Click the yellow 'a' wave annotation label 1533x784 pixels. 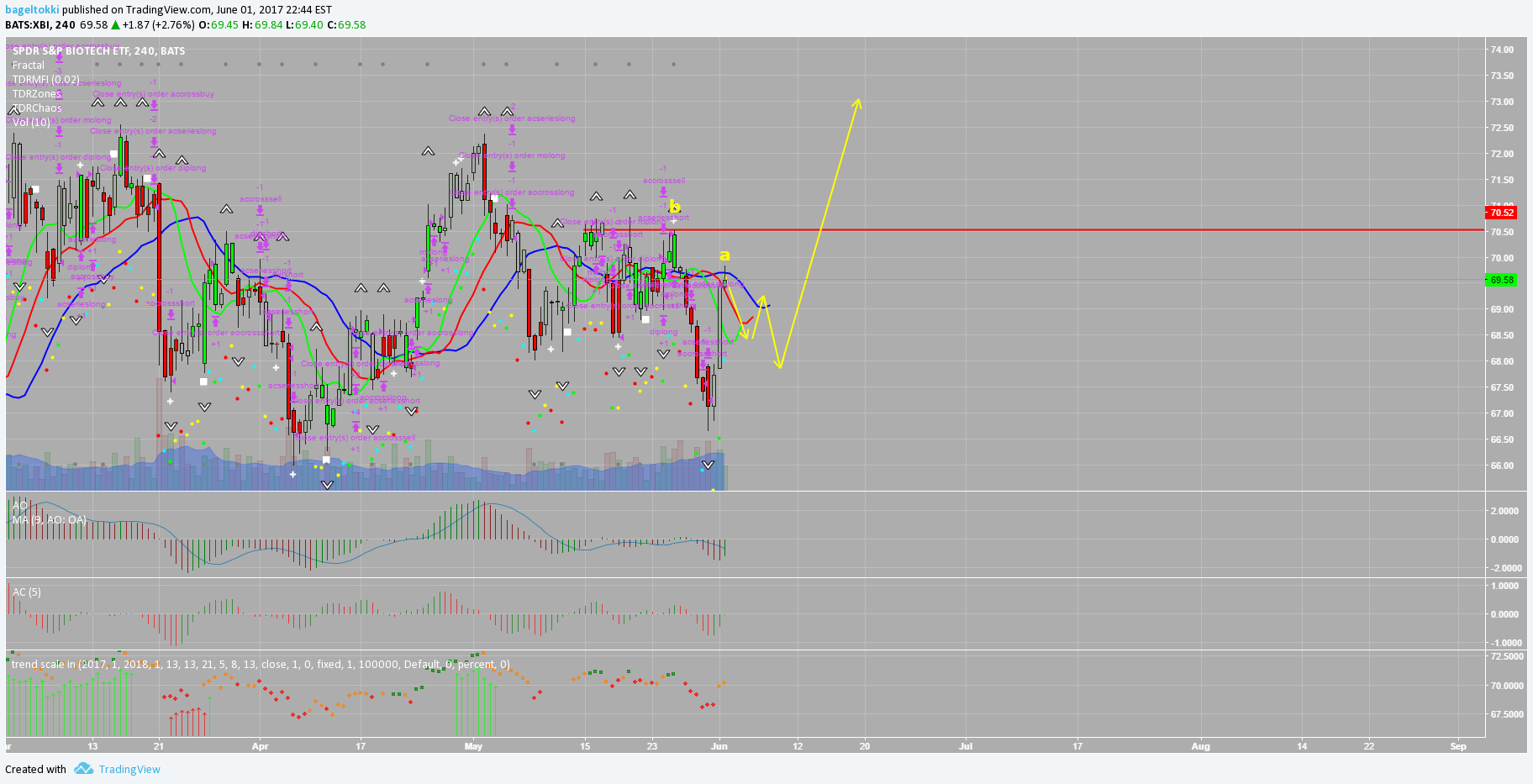(x=724, y=255)
